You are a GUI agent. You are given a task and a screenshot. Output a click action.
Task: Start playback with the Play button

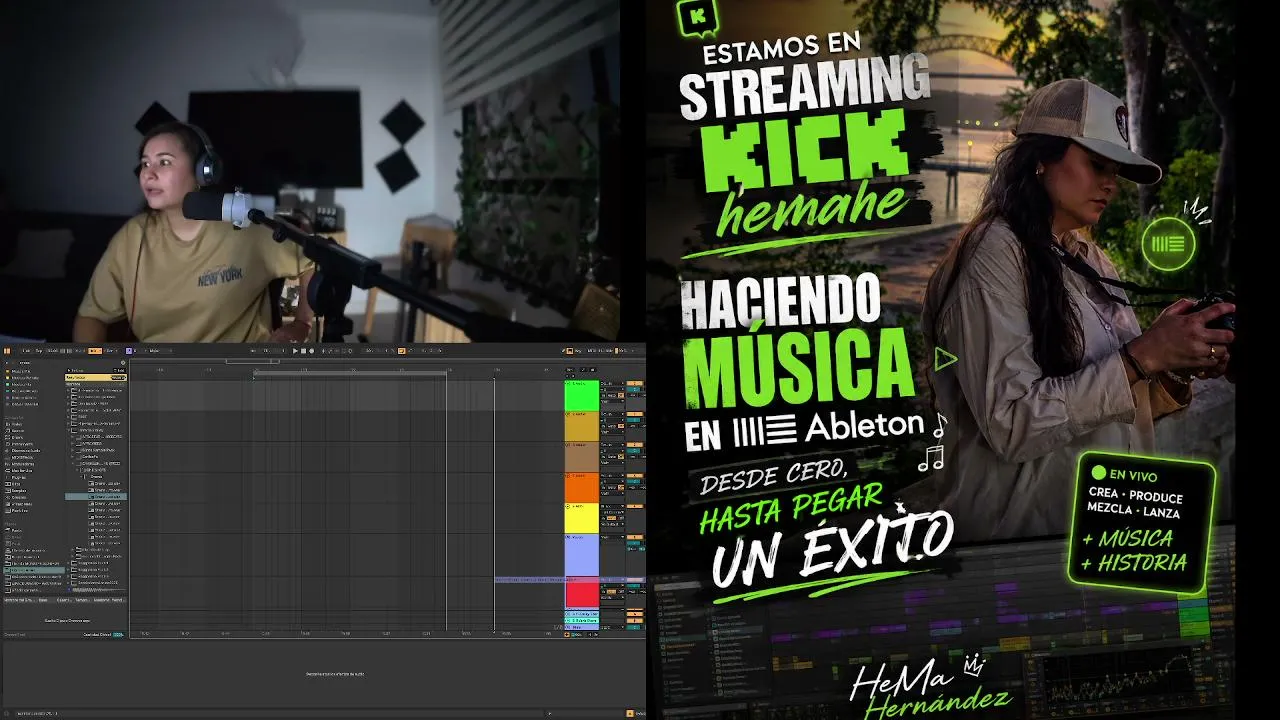click(296, 351)
